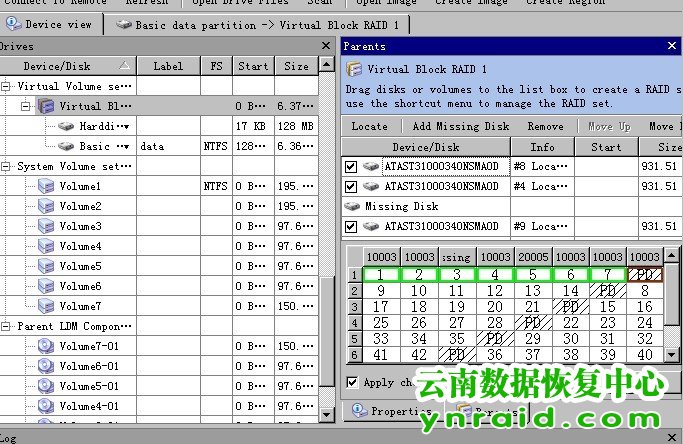The image size is (683, 444).
Task: Click the Basic data partition drive icon
Action: (x=65, y=146)
